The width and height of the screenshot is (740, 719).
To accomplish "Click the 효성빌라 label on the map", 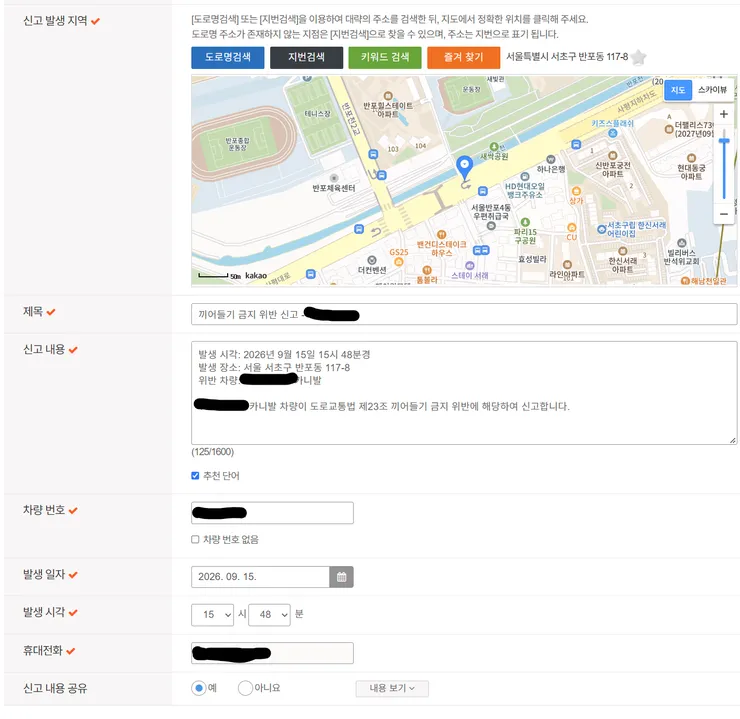I will (532, 259).
